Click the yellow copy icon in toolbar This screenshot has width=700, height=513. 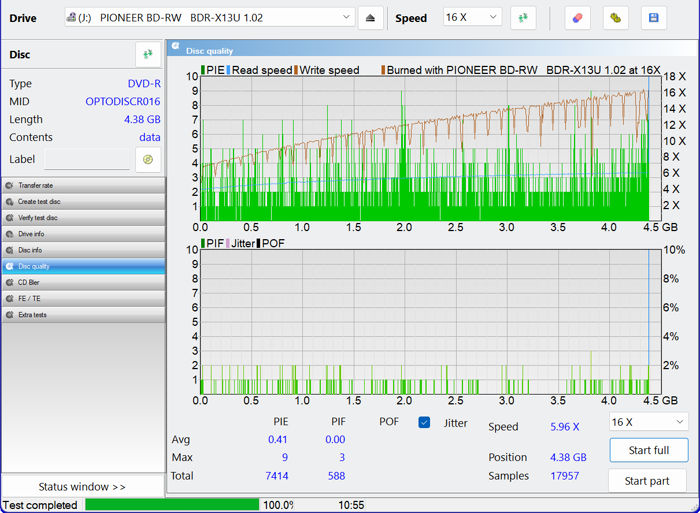click(617, 18)
